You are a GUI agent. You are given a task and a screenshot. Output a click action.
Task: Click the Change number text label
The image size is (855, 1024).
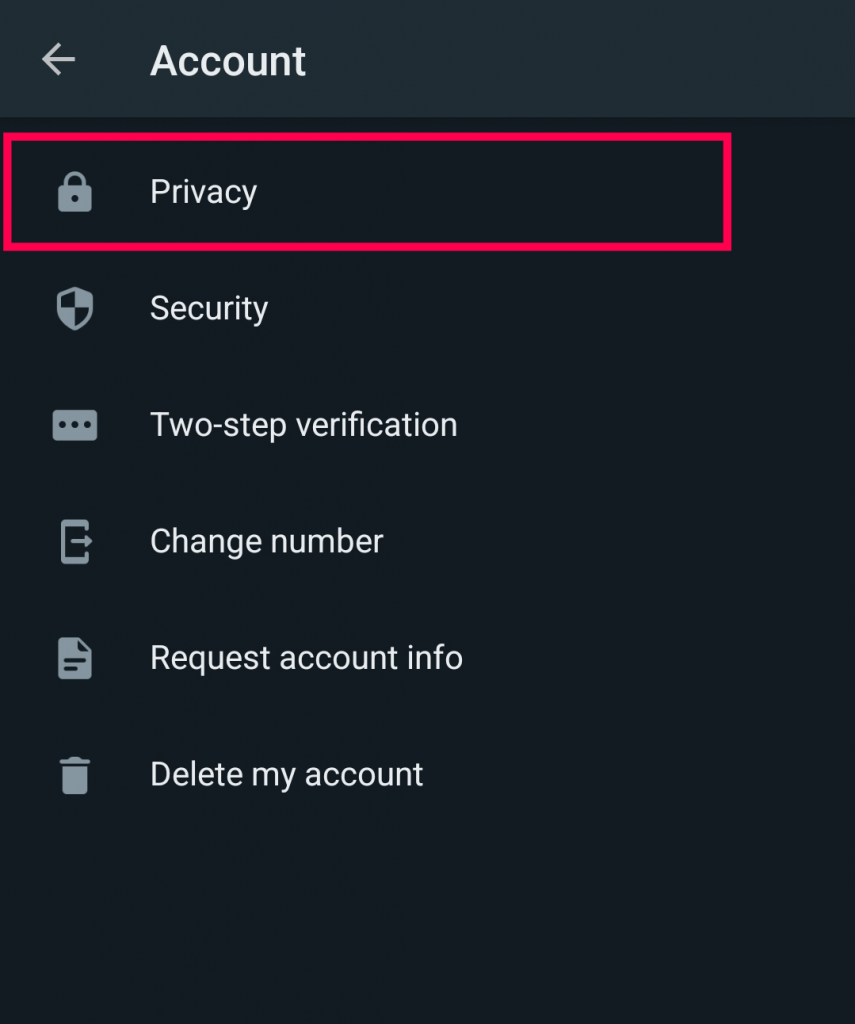(x=266, y=541)
